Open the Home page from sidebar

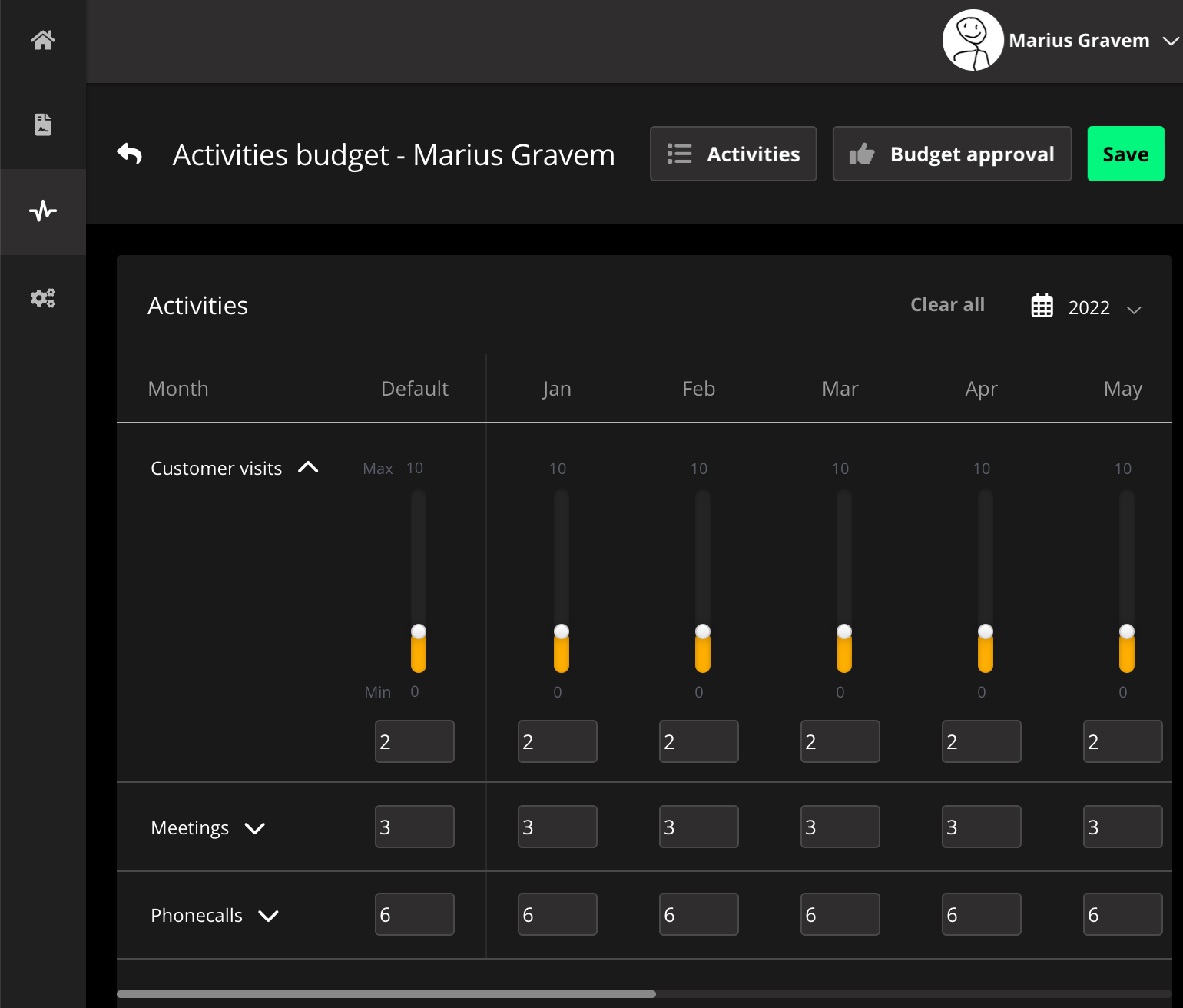click(x=43, y=40)
